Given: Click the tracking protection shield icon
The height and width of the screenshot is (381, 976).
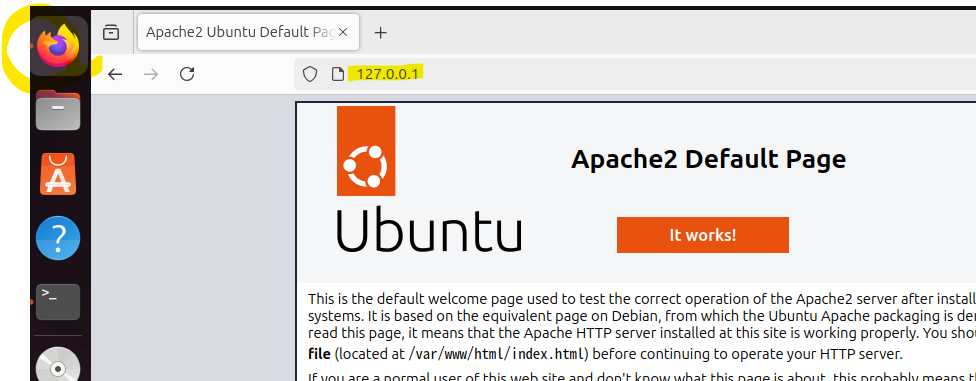Looking at the screenshot, I should (x=310, y=75).
